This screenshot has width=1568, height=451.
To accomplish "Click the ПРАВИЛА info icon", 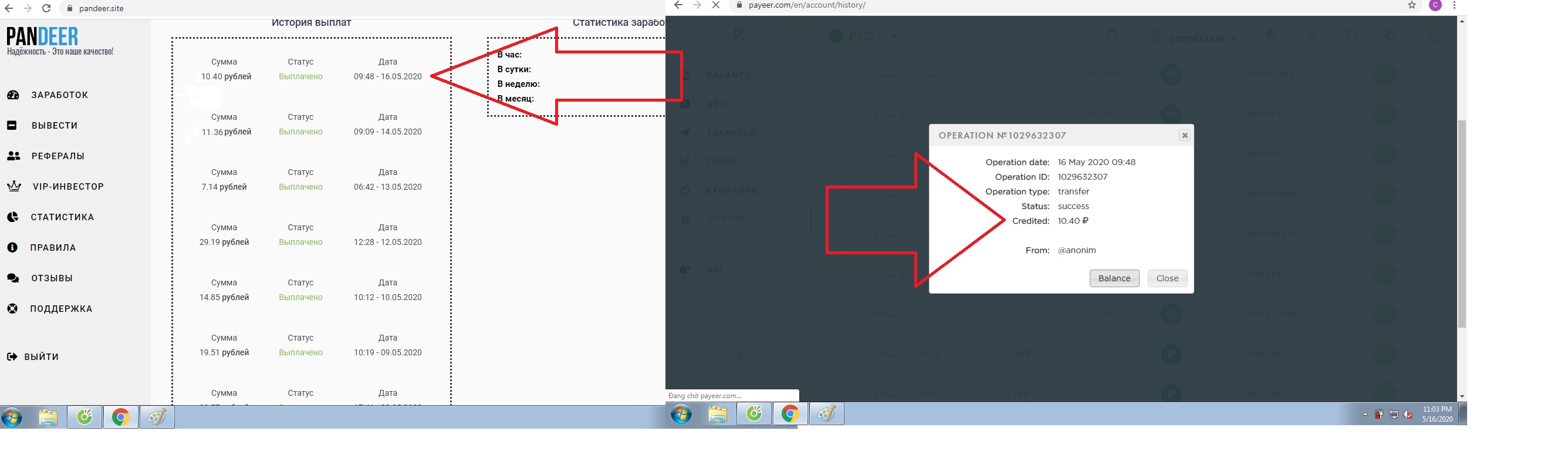I will point(12,247).
